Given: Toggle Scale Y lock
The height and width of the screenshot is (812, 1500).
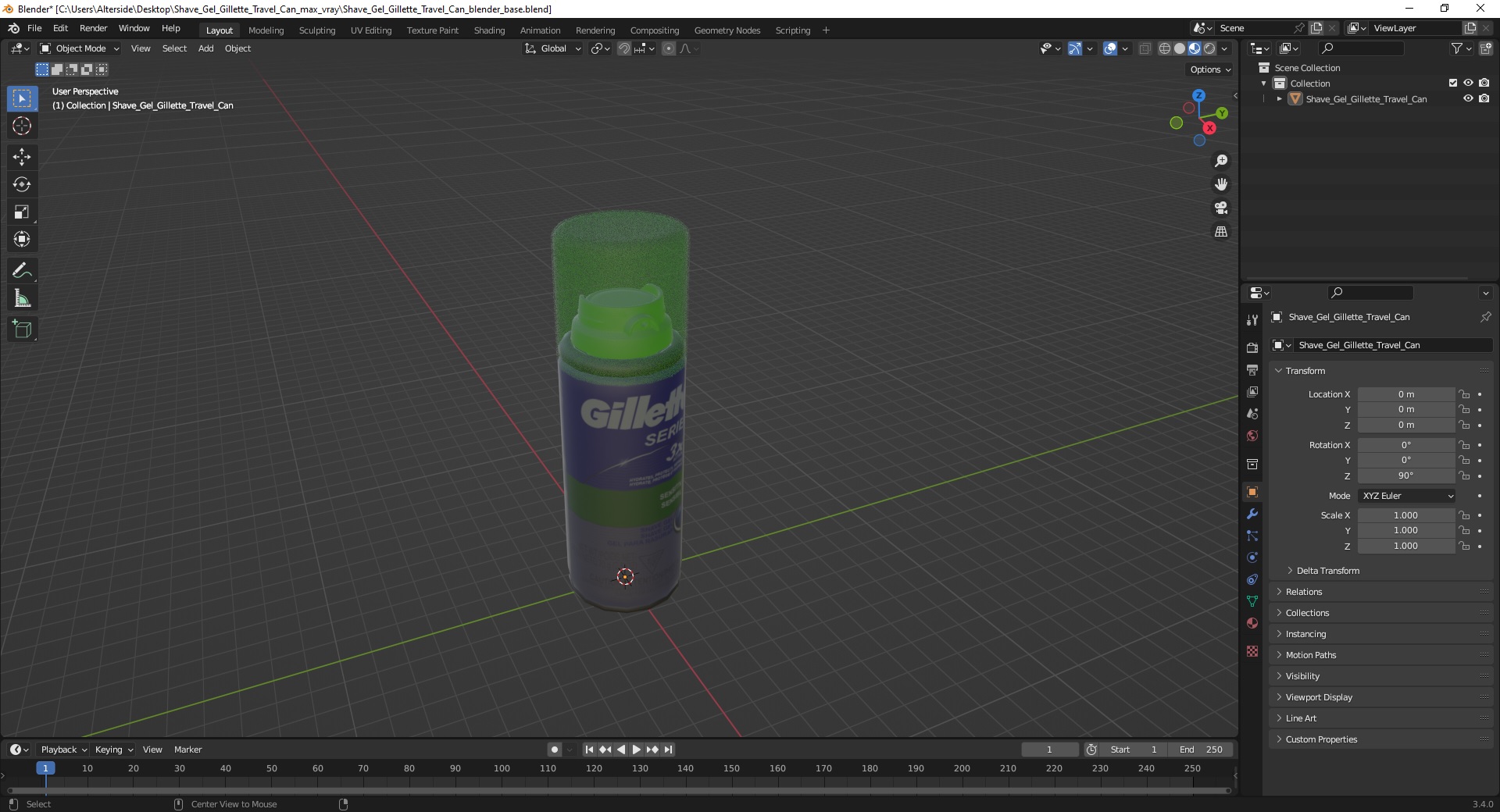Looking at the screenshot, I should pos(1464,530).
